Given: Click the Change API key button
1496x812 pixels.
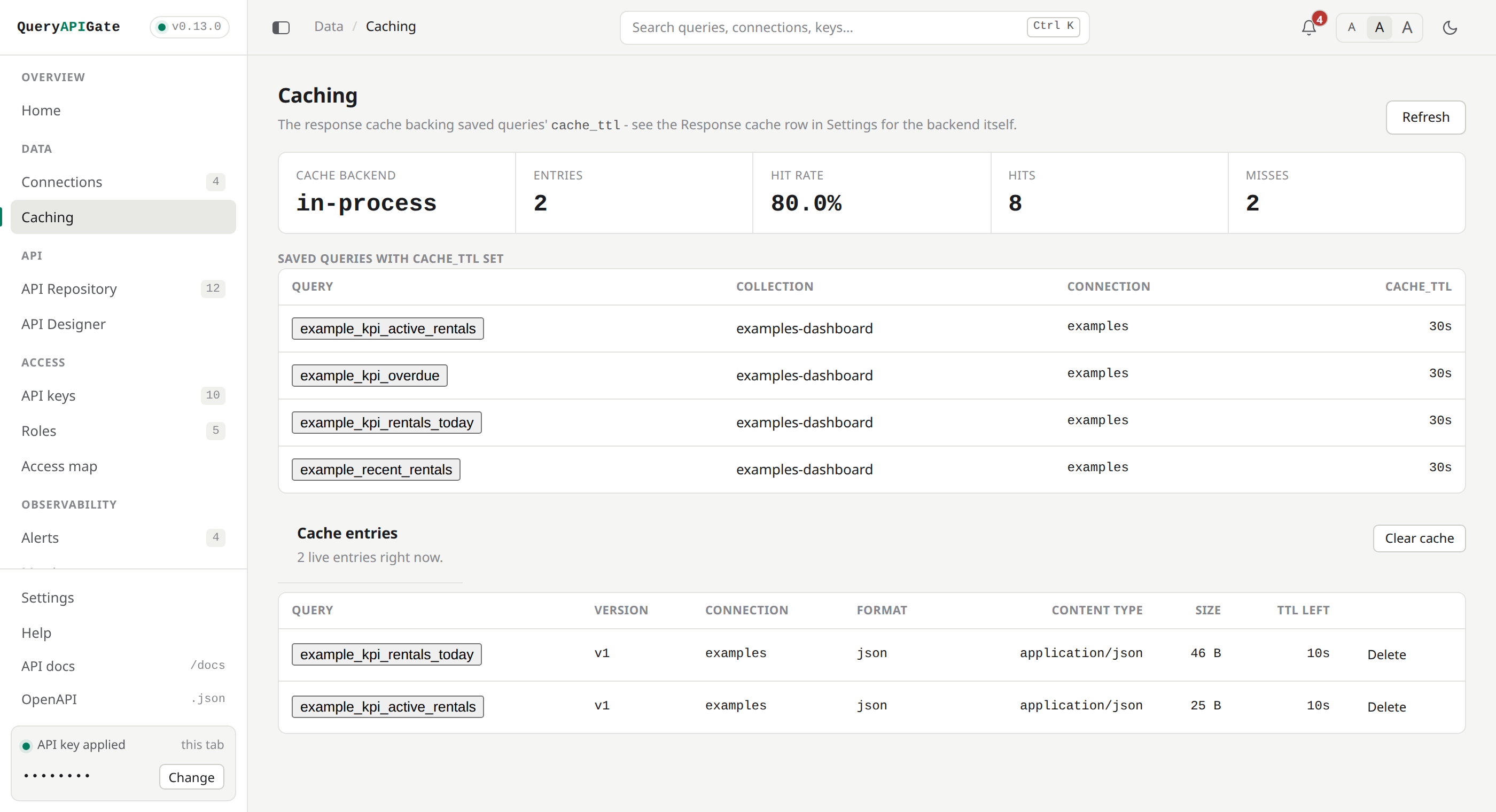Looking at the screenshot, I should click(x=192, y=777).
